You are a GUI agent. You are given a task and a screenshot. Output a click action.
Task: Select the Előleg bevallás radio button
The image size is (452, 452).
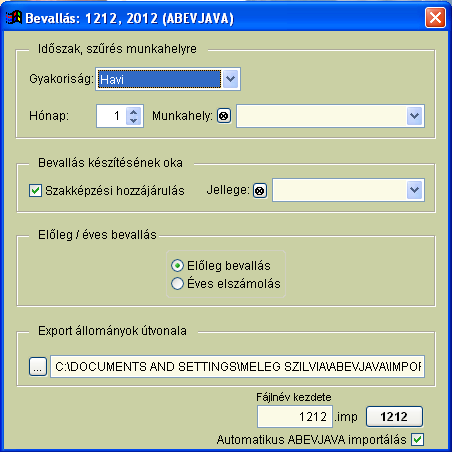click(177, 266)
